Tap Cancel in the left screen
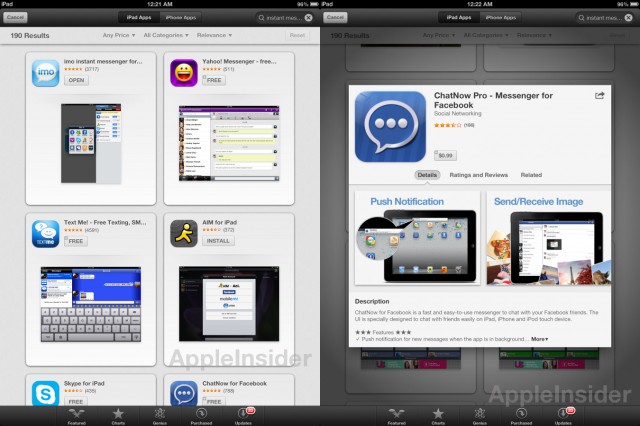640x426 pixels. point(15,17)
